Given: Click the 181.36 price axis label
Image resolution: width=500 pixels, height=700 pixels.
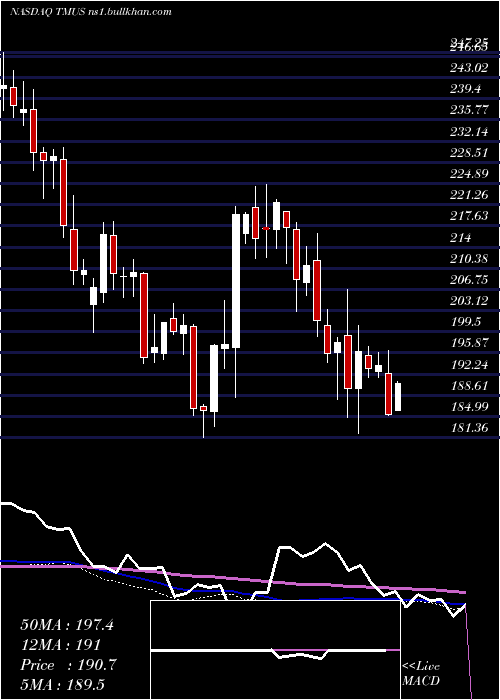Looking at the screenshot, I should (x=469, y=428).
